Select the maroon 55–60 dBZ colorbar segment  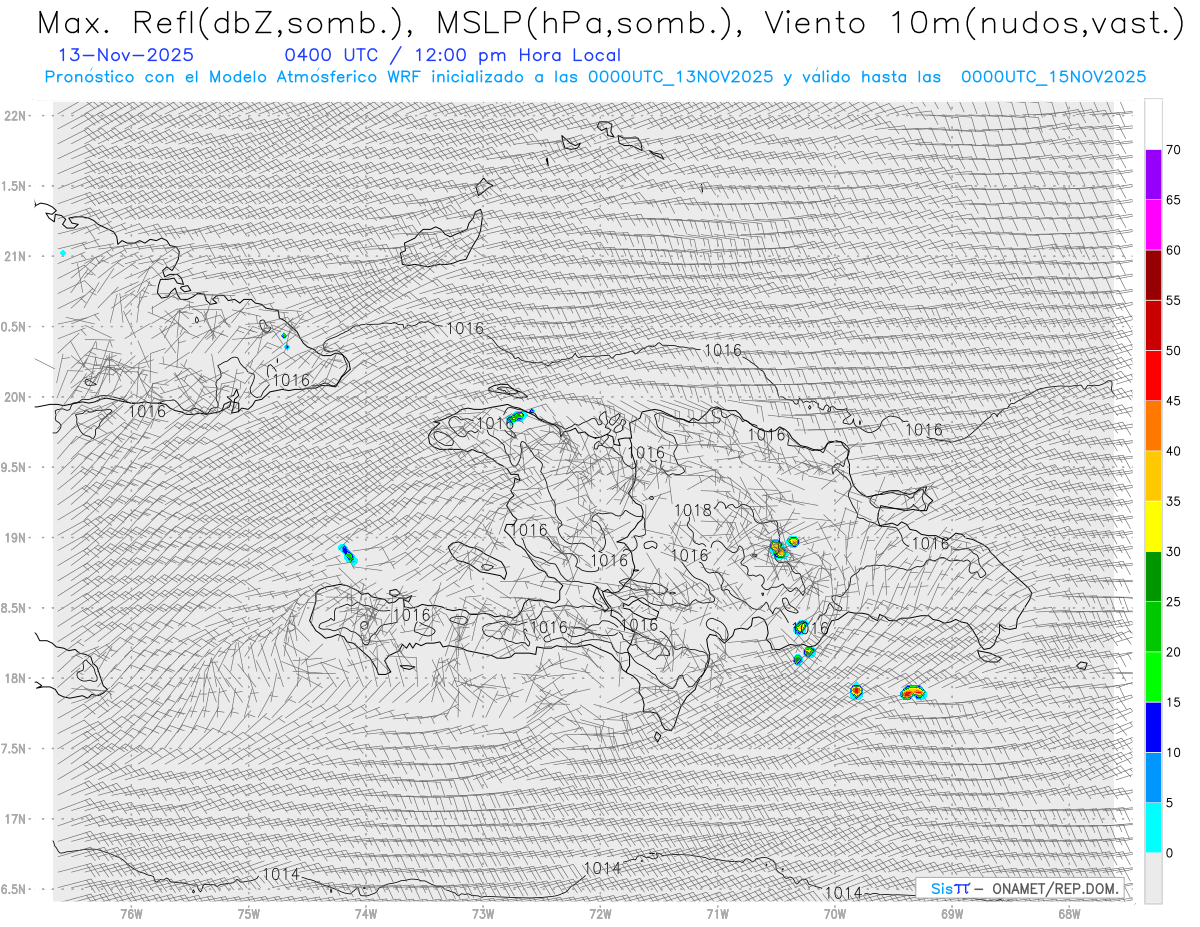point(1153,275)
